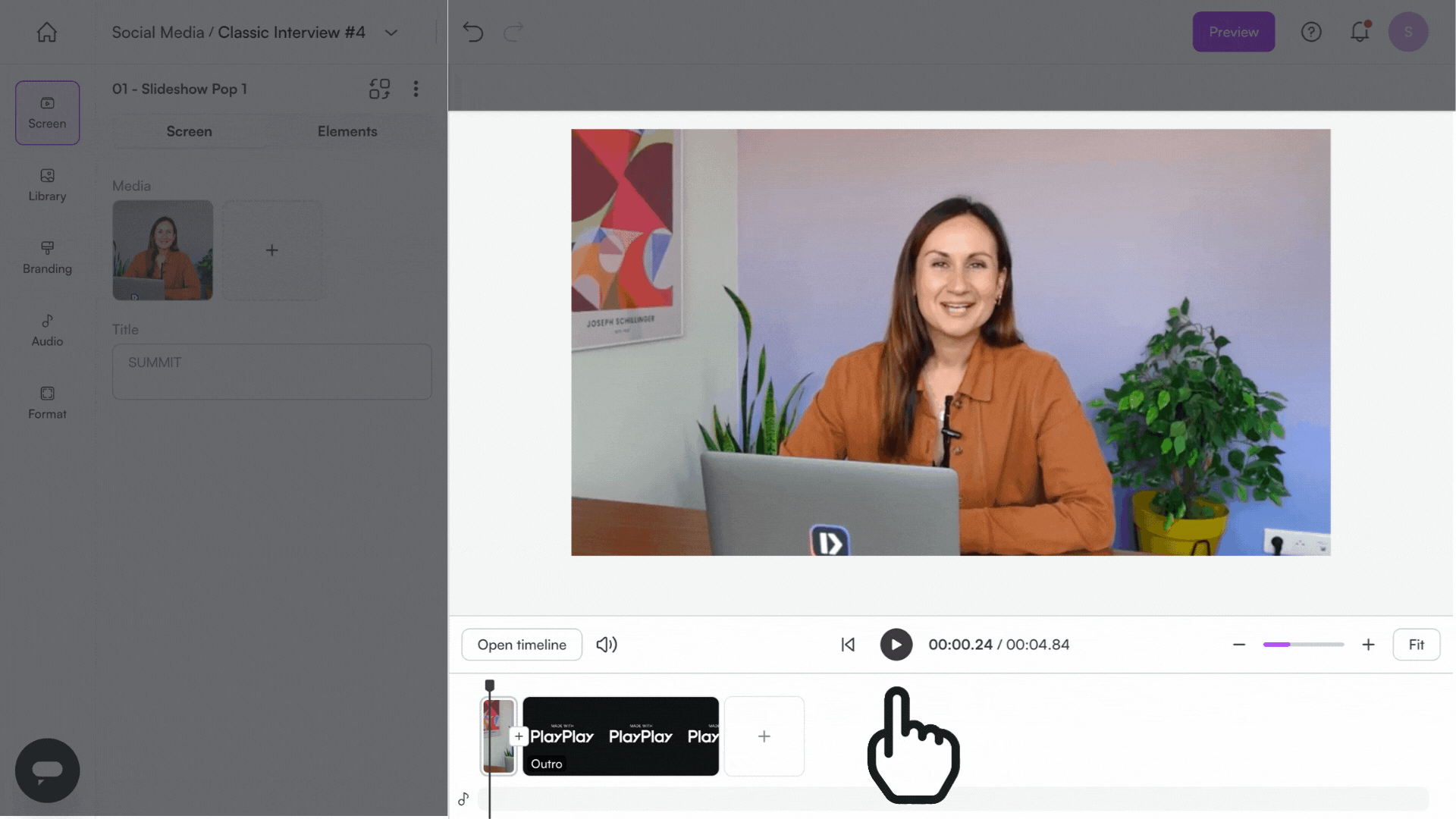Open the notifications bell
The image size is (1456, 819).
pos(1360,32)
